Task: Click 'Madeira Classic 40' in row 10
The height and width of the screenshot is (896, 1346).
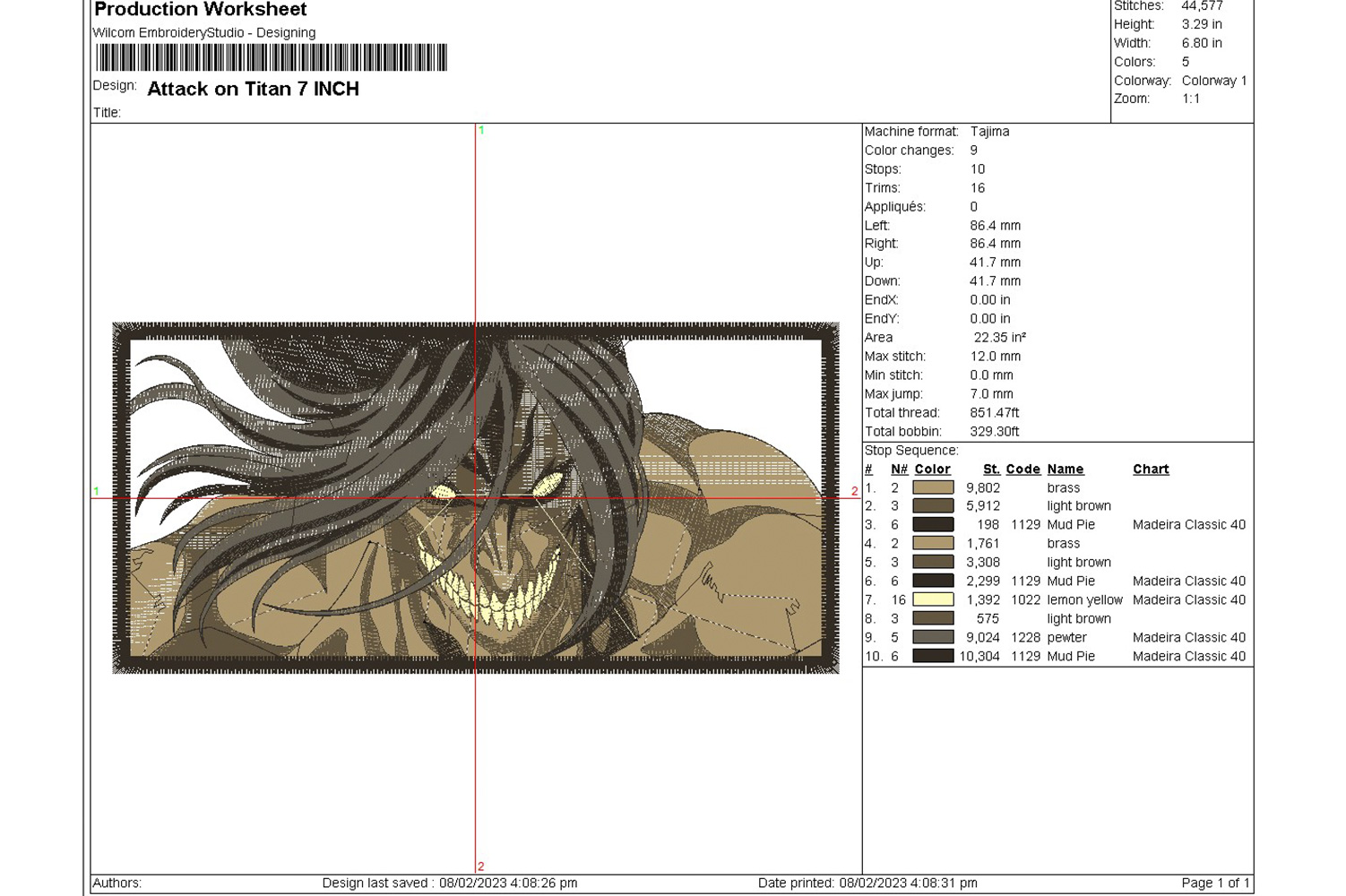Action: click(1189, 657)
